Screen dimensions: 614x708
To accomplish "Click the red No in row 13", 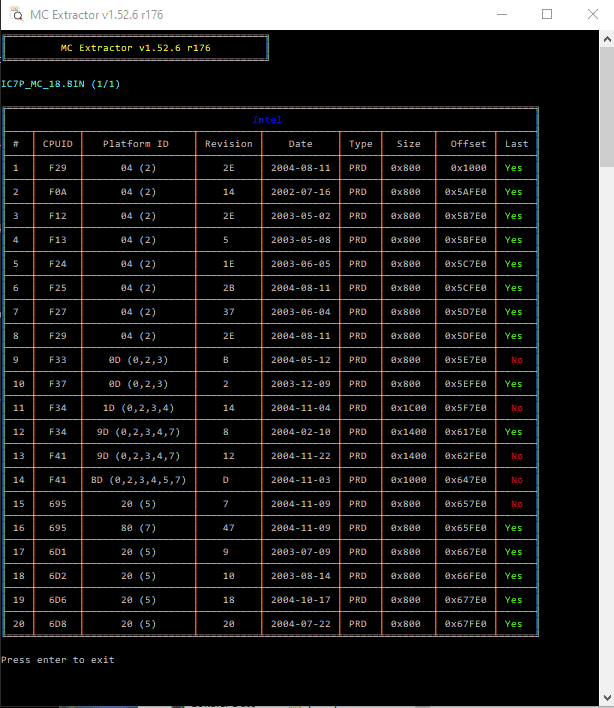I will (516, 456).
